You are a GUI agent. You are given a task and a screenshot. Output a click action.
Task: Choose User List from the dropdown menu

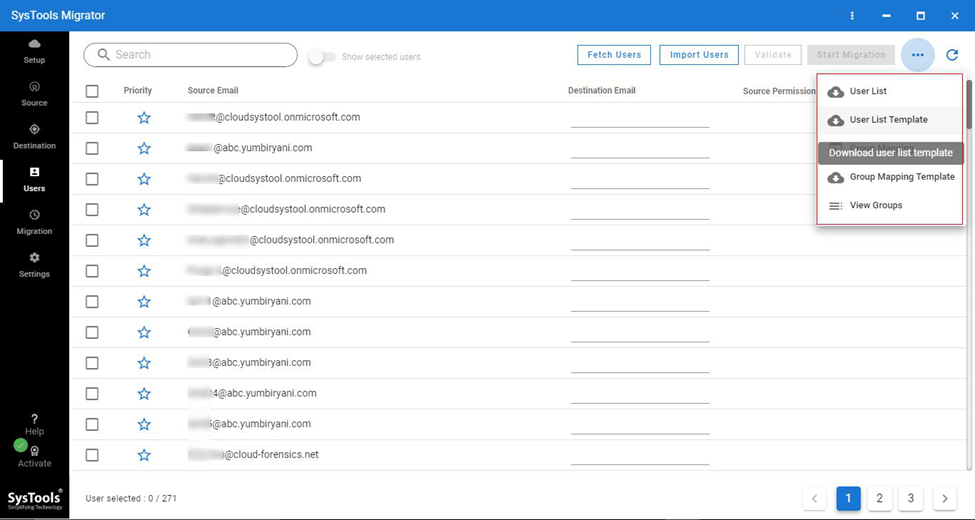click(x=890, y=91)
